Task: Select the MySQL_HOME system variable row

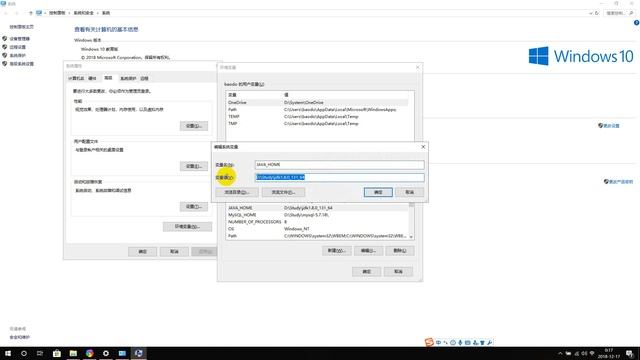Action: tap(317, 215)
